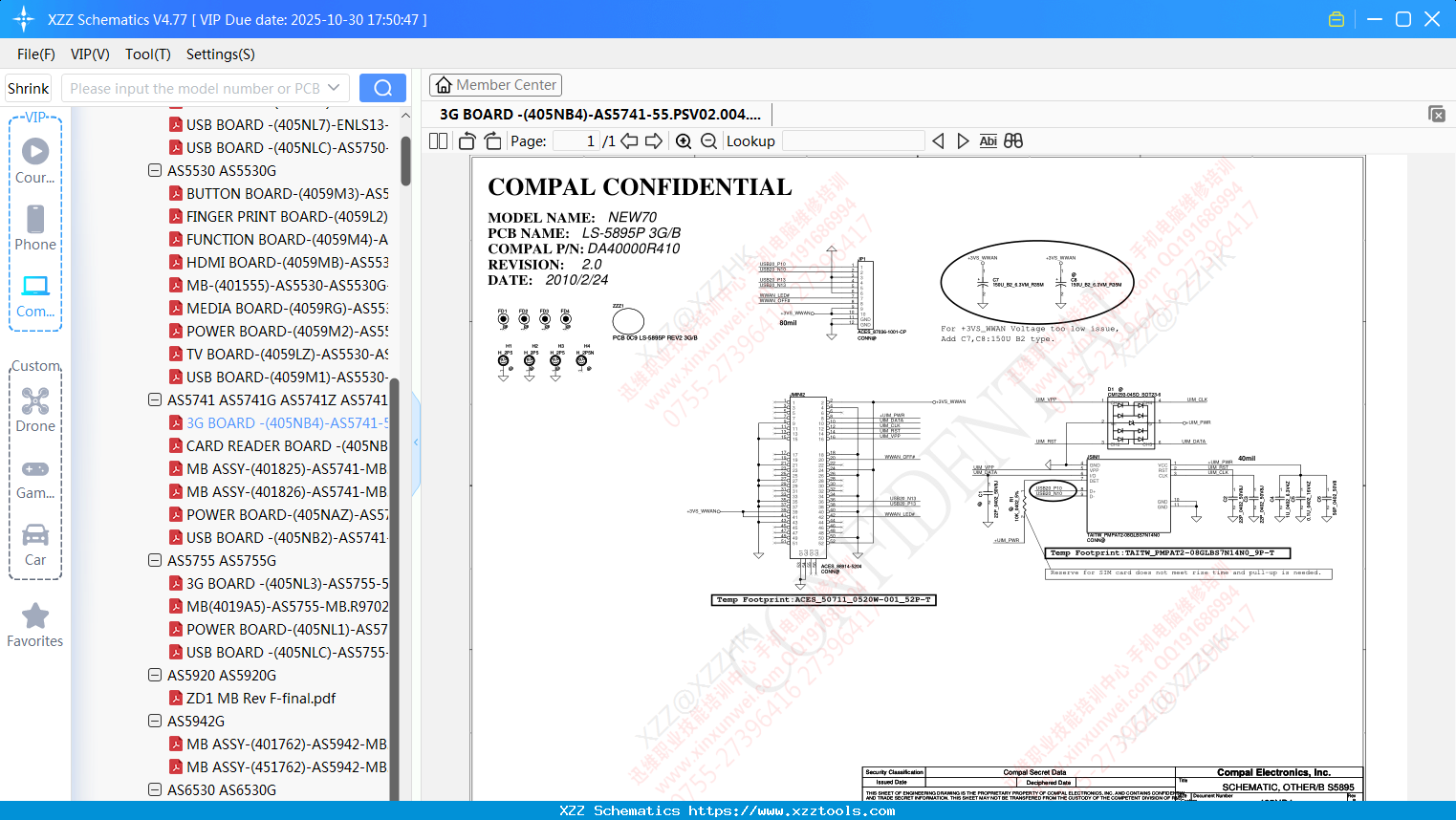
Task: Click the blue search button
Action: click(382, 88)
